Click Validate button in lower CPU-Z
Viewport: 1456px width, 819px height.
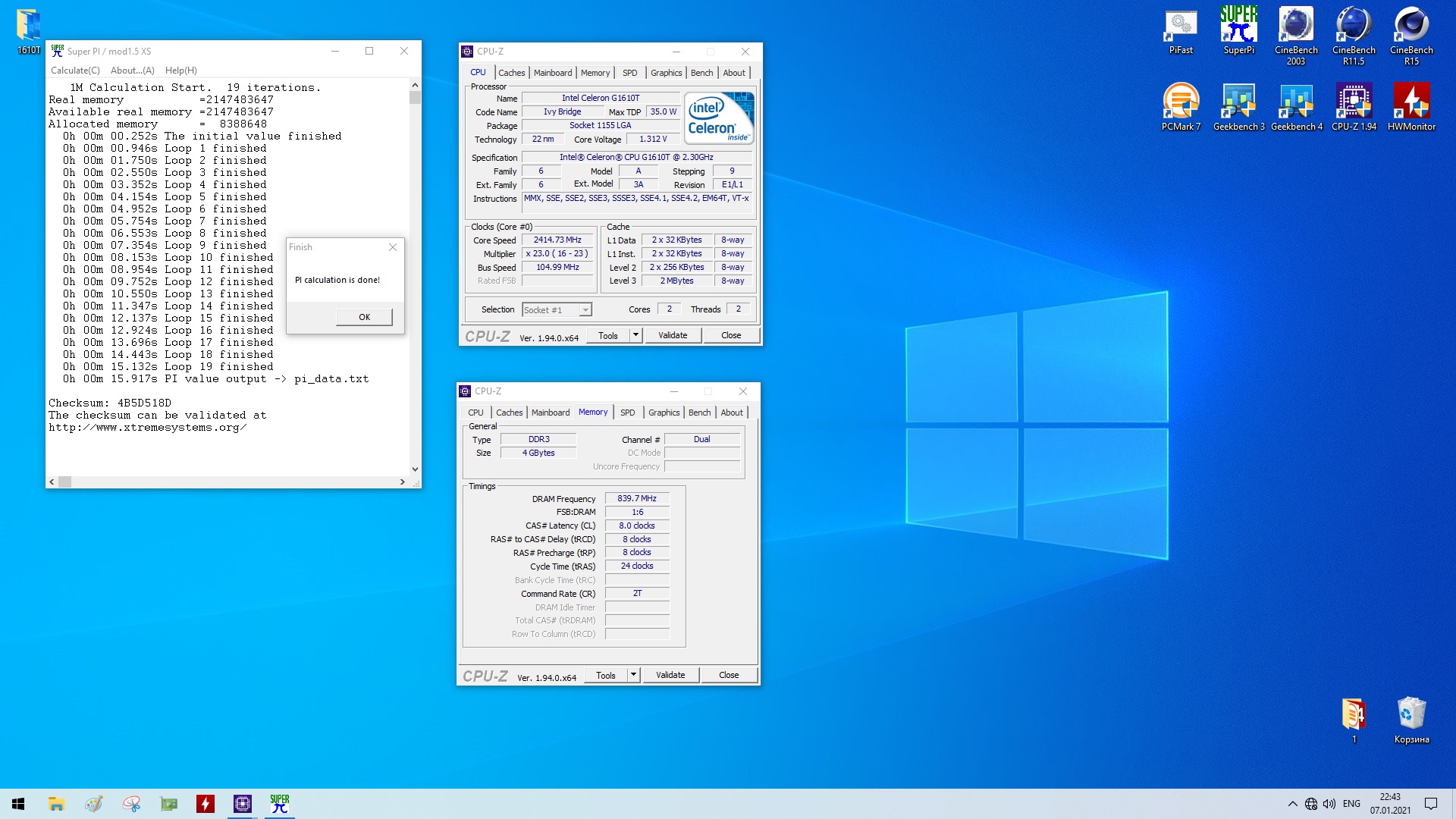(670, 675)
